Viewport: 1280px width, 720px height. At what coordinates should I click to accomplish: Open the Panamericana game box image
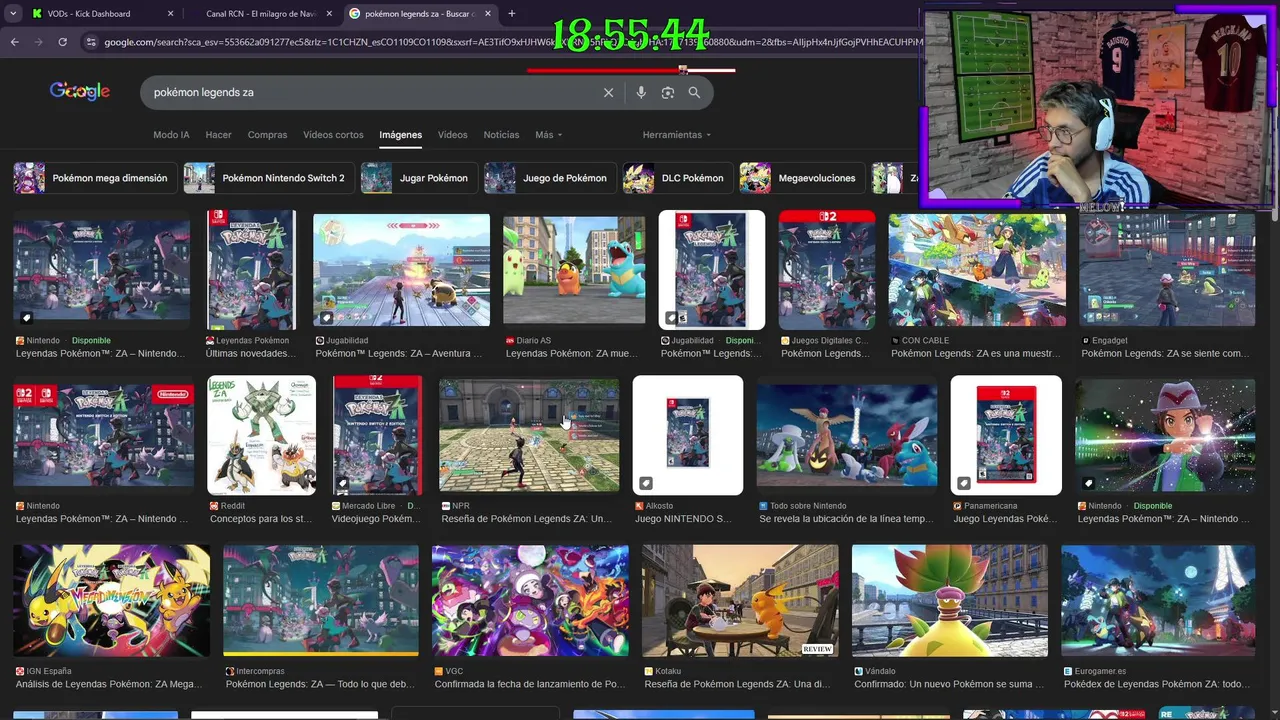click(x=1006, y=435)
